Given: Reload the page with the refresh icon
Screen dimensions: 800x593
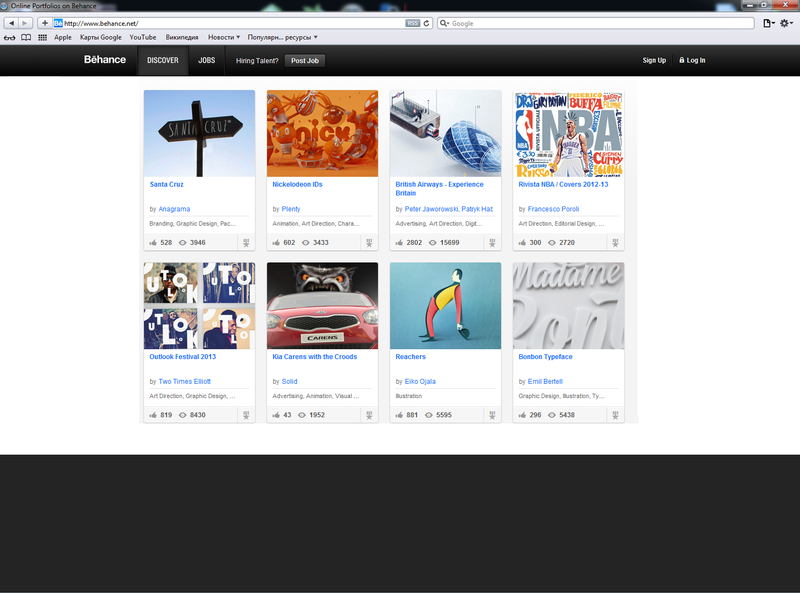Looking at the screenshot, I should click(x=426, y=23).
